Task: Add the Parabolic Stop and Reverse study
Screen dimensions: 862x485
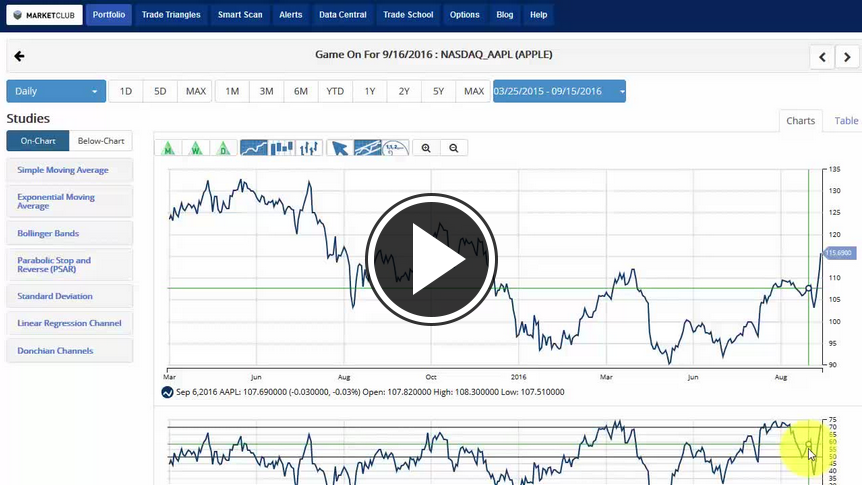Action: tap(69, 264)
